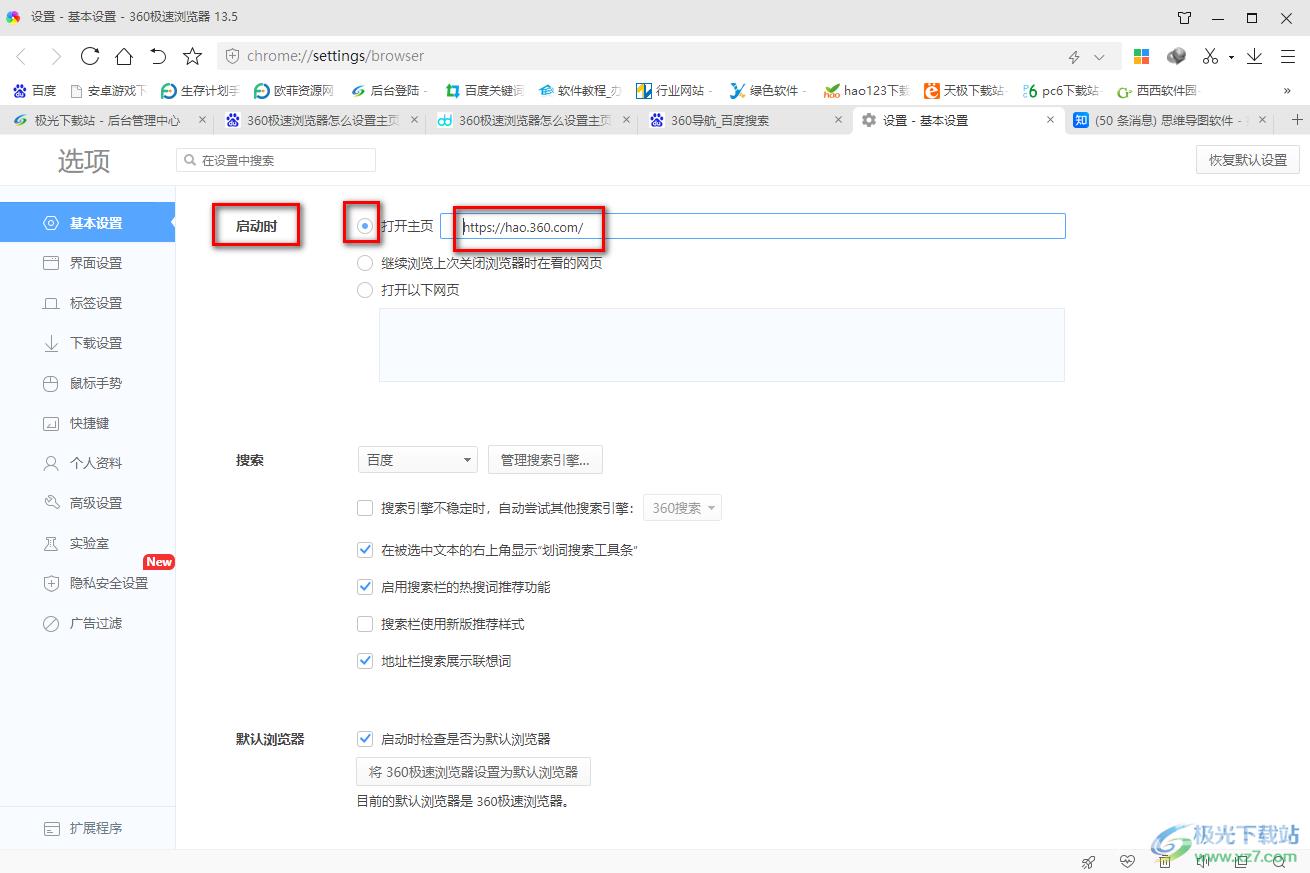Close the 设置 - 基本设置 tab
The height and width of the screenshot is (873, 1310).
[1050, 120]
